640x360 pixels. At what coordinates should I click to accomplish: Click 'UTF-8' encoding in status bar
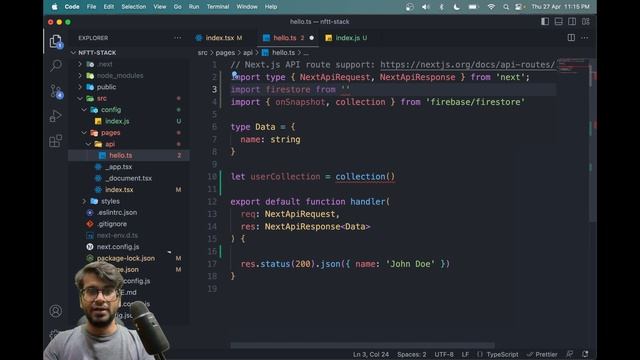coord(444,354)
